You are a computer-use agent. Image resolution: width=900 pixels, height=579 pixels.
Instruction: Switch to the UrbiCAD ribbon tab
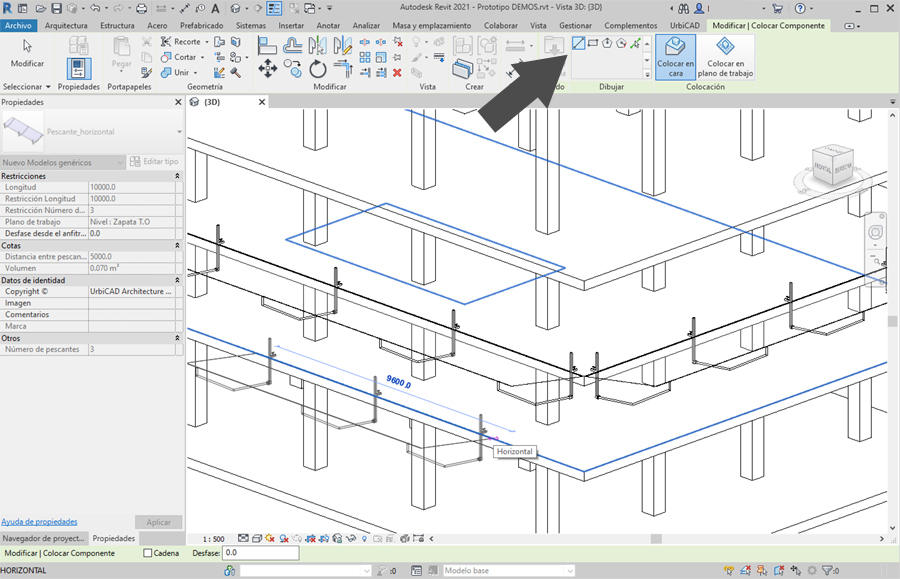684,25
